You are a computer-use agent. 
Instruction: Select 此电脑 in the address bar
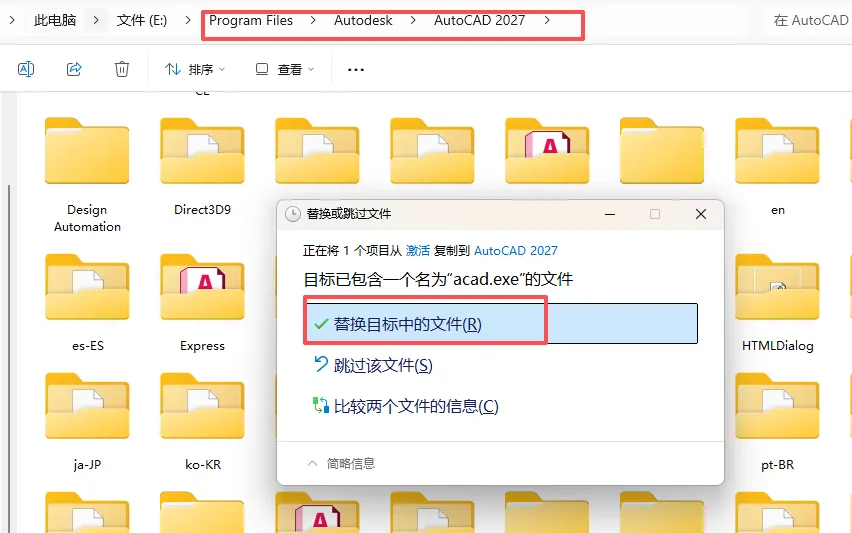[55, 21]
